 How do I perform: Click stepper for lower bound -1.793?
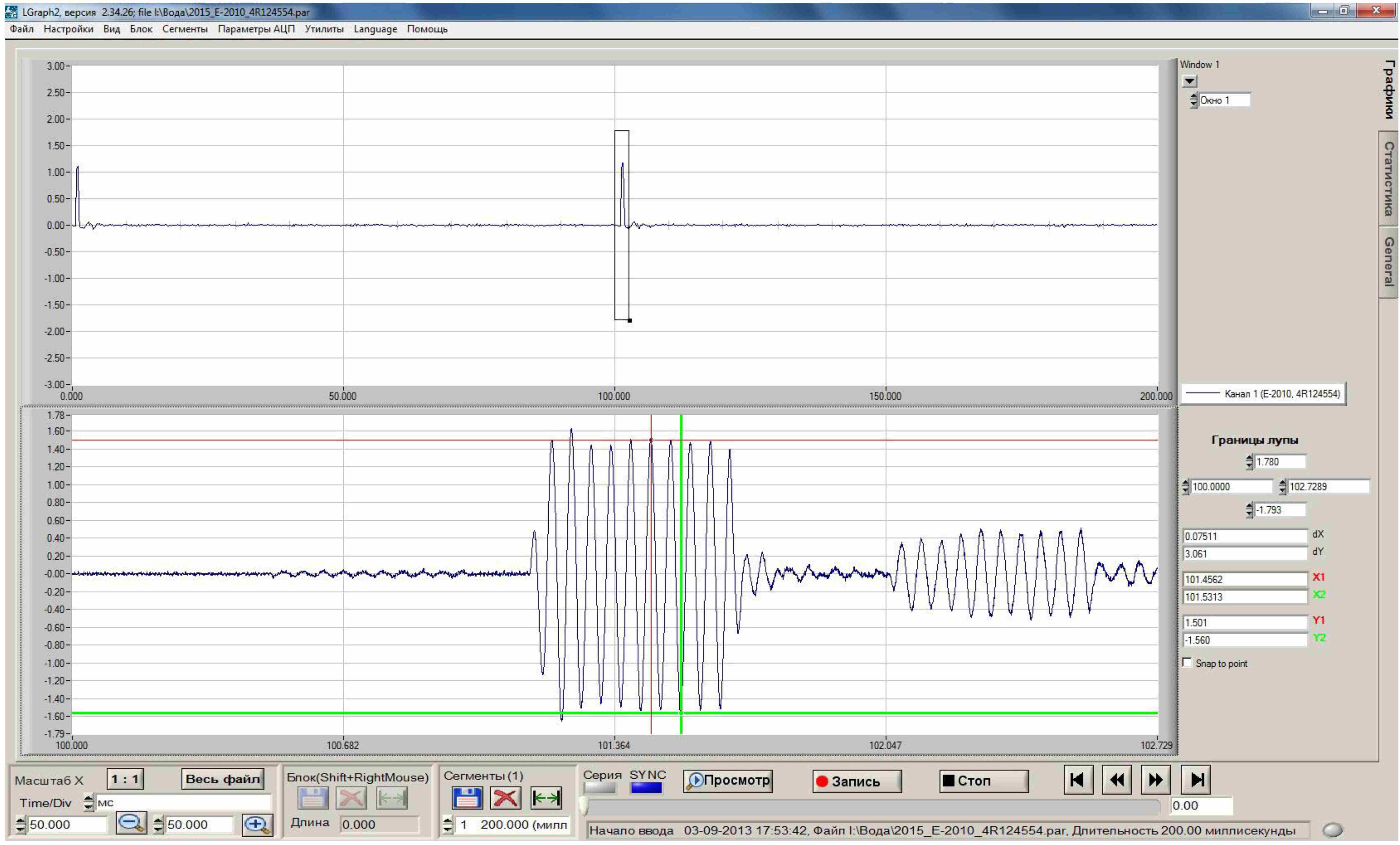[x=1249, y=510]
